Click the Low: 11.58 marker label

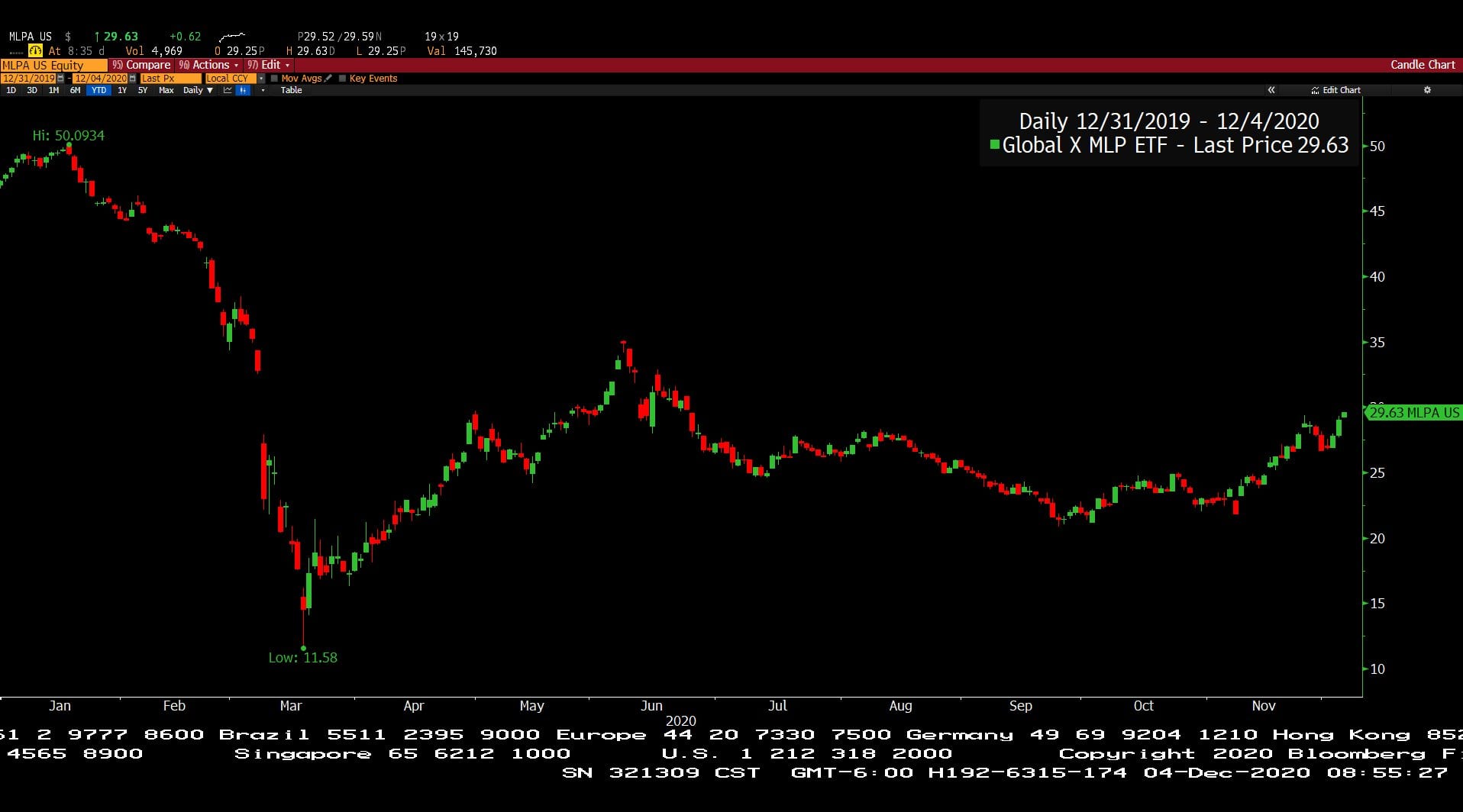click(x=302, y=657)
